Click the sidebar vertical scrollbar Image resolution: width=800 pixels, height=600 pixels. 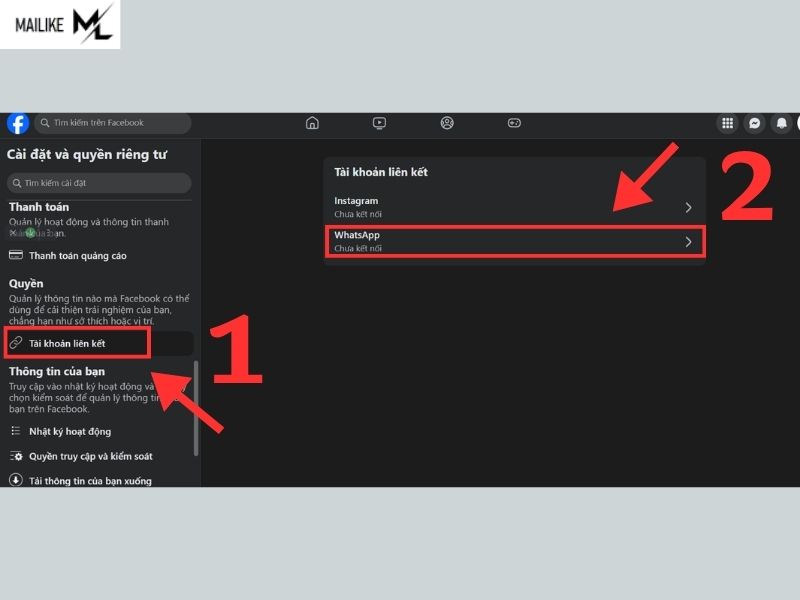tap(196, 408)
